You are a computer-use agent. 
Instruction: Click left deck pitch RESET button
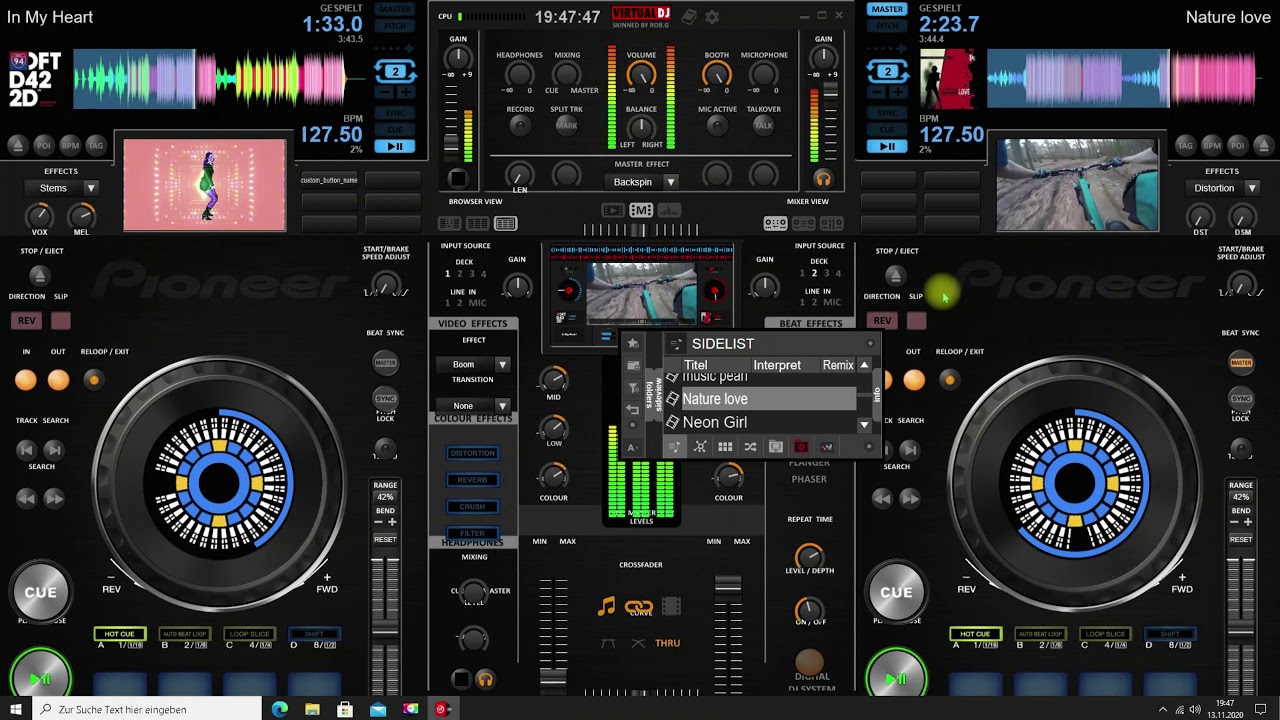[385, 539]
